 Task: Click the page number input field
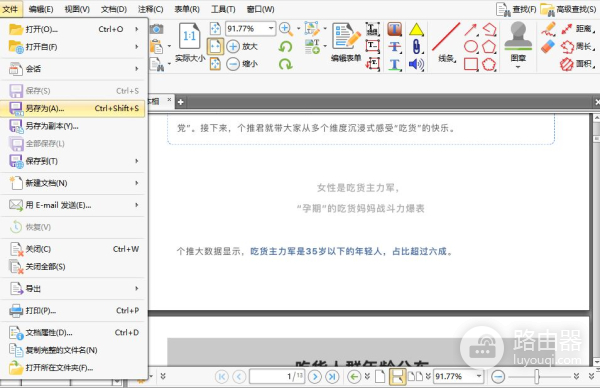[277, 377]
